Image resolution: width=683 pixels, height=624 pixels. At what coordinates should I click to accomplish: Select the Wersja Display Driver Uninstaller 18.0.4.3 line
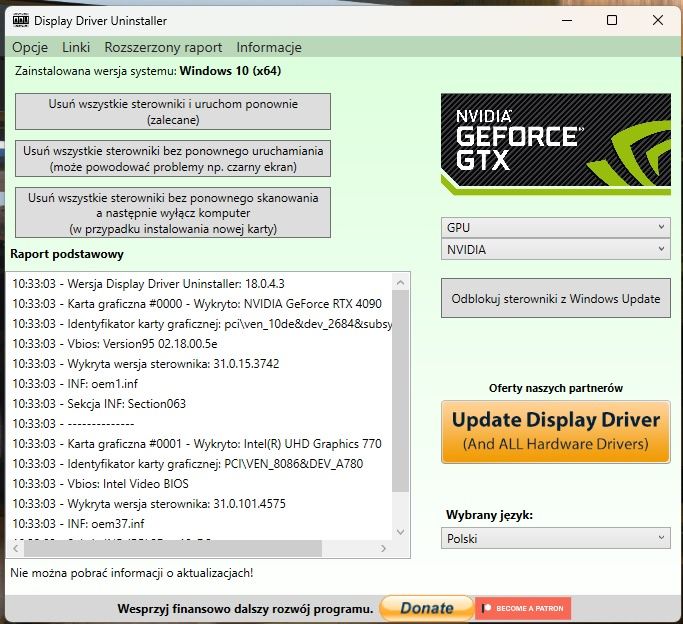(x=149, y=284)
